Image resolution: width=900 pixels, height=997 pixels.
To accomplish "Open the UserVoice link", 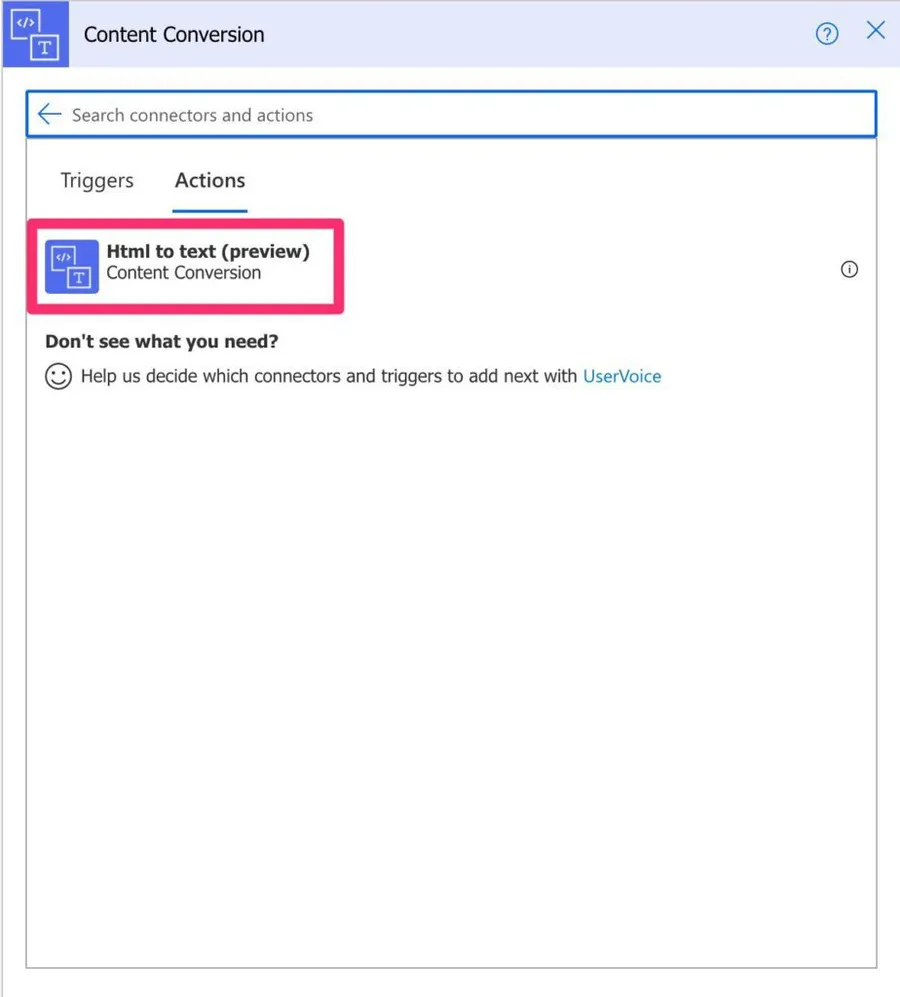I will [x=621, y=376].
